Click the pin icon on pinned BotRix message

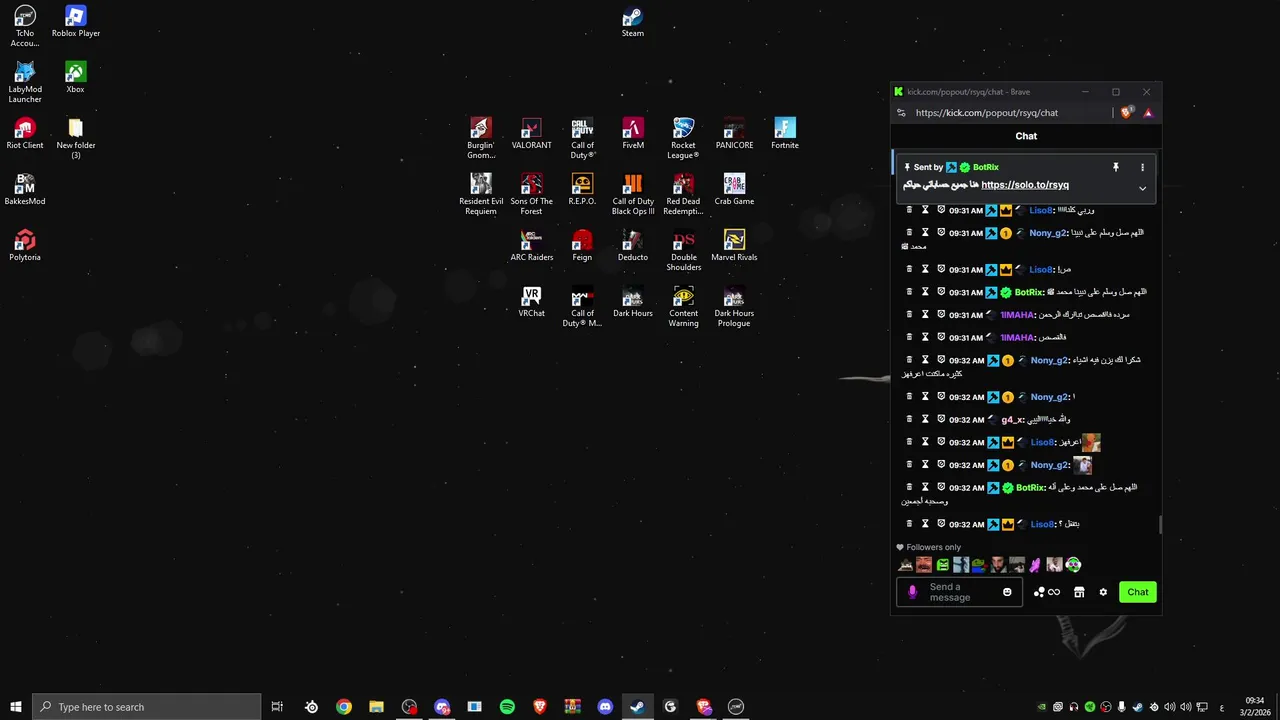pos(1116,167)
